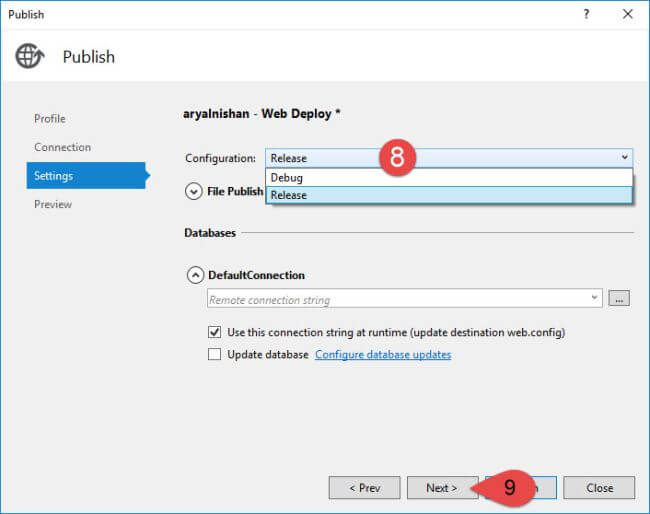Go back with the Prev button
Image resolution: width=650 pixels, height=514 pixels.
(x=364, y=488)
